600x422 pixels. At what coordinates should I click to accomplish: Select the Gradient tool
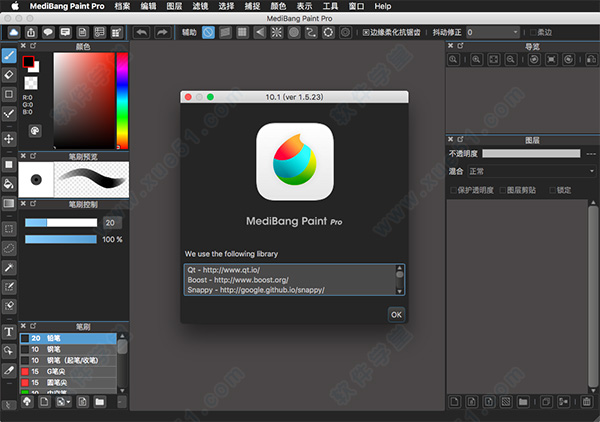tap(9, 203)
